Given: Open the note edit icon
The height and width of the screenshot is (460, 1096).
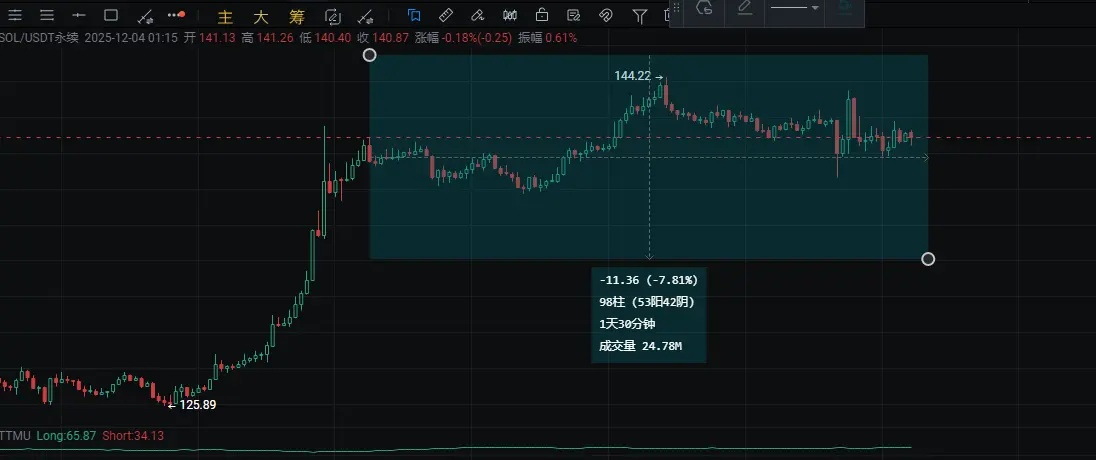Looking at the screenshot, I should tap(574, 15).
